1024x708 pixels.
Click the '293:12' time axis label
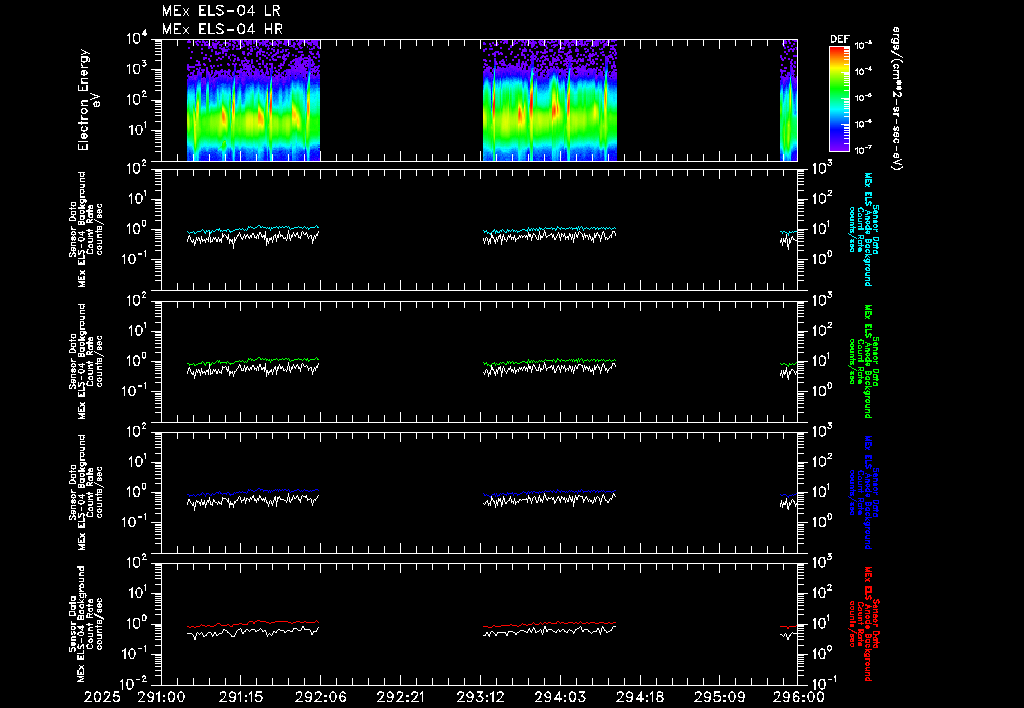[479, 698]
